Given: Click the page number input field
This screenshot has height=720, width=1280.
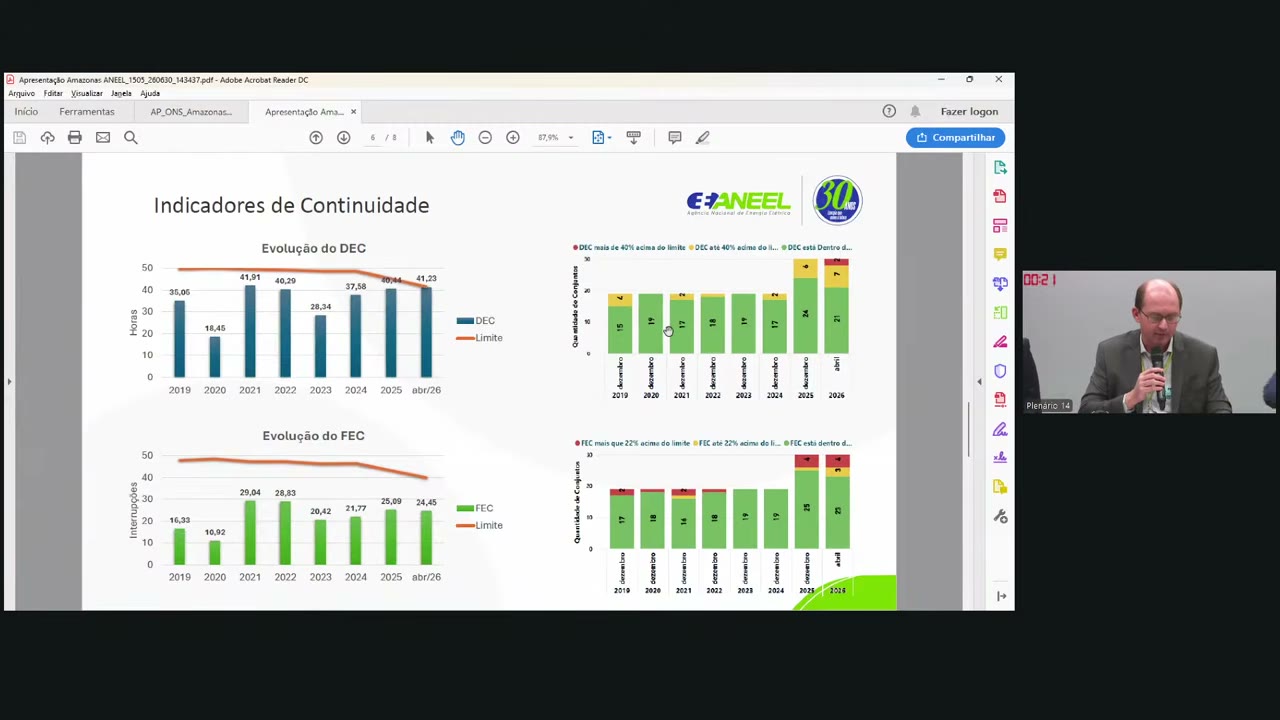Looking at the screenshot, I should point(372,137).
